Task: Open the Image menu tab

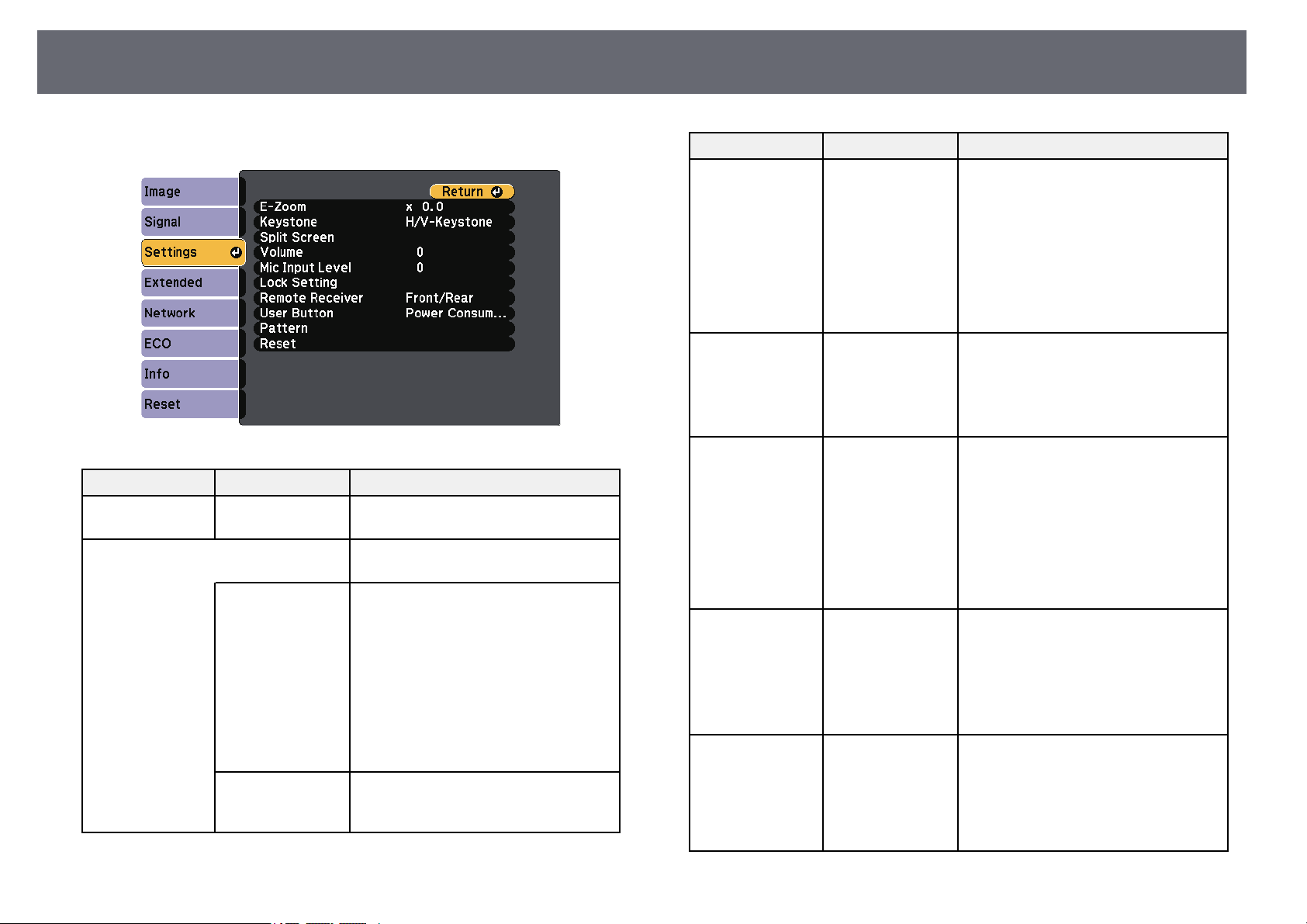Action: pyautogui.click(x=190, y=192)
